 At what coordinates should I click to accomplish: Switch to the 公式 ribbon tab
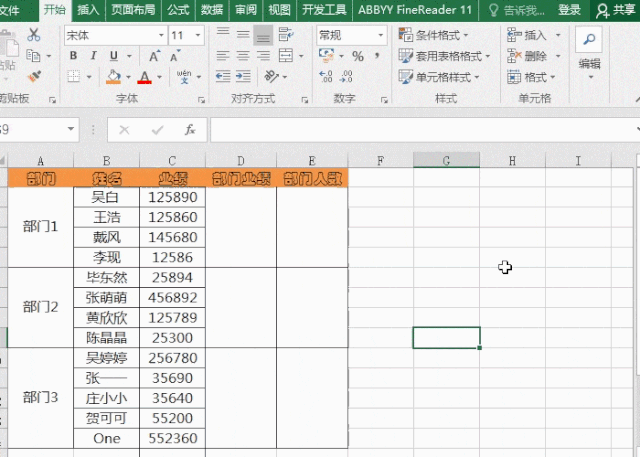178,10
